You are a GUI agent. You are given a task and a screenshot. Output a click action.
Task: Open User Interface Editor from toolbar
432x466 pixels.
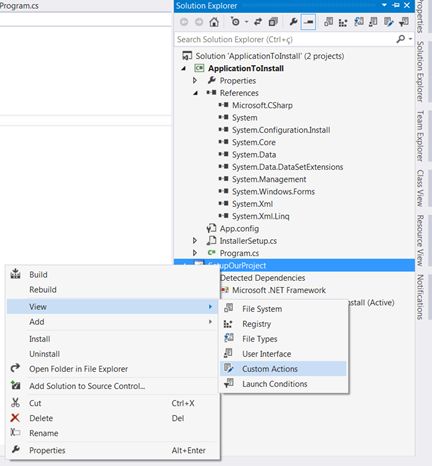373,22
